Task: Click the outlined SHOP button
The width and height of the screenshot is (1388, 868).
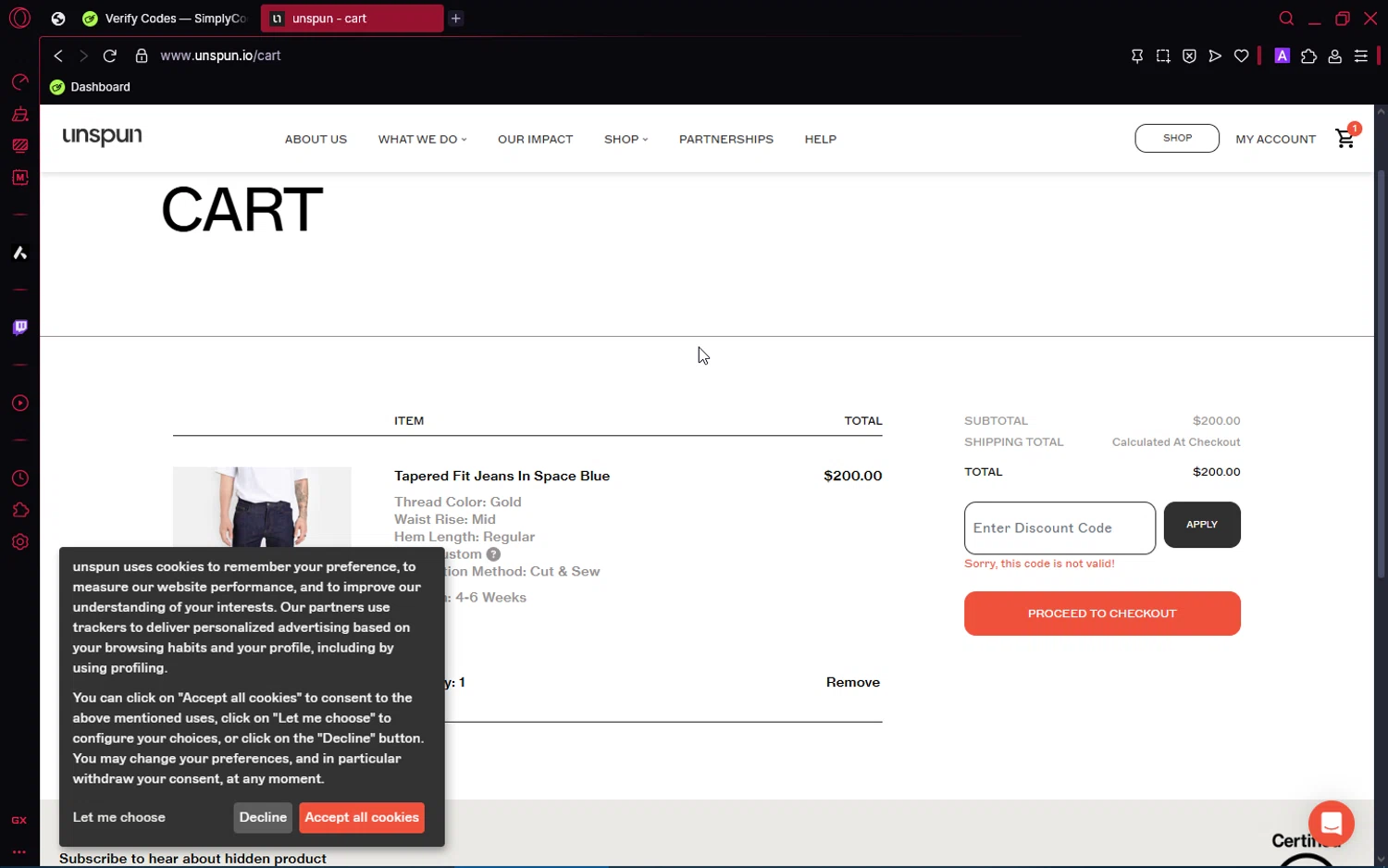Action: tap(1177, 138)
